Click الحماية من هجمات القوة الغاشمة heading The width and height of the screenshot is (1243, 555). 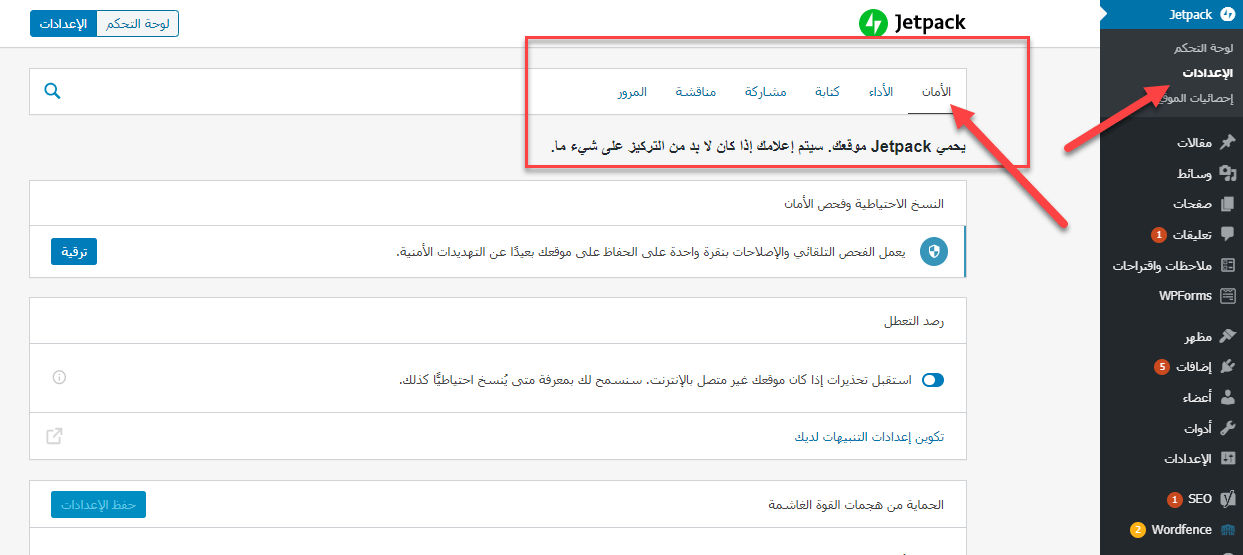[x=856, y=505]
